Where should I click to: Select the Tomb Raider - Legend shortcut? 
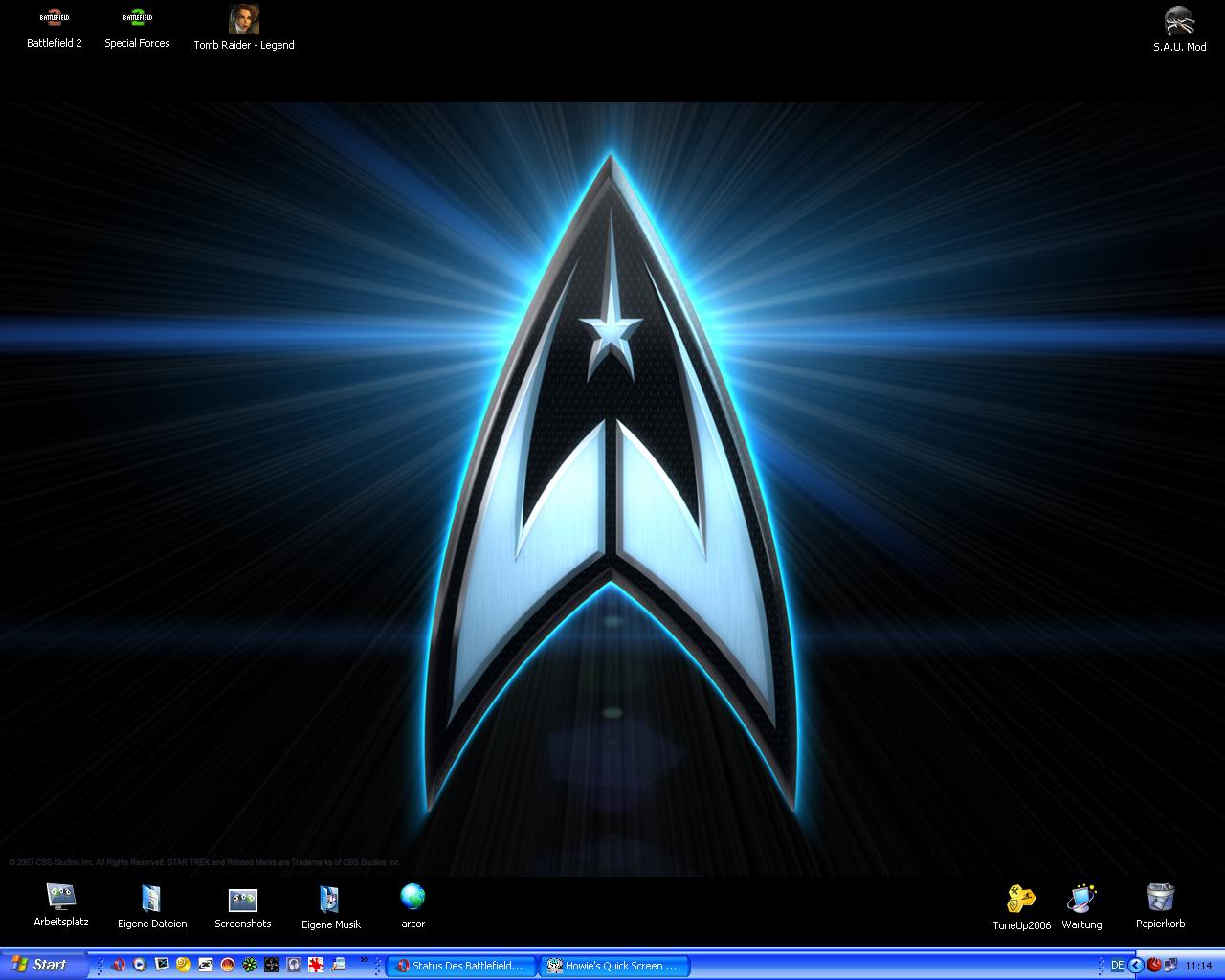click(x=244, y=28)
